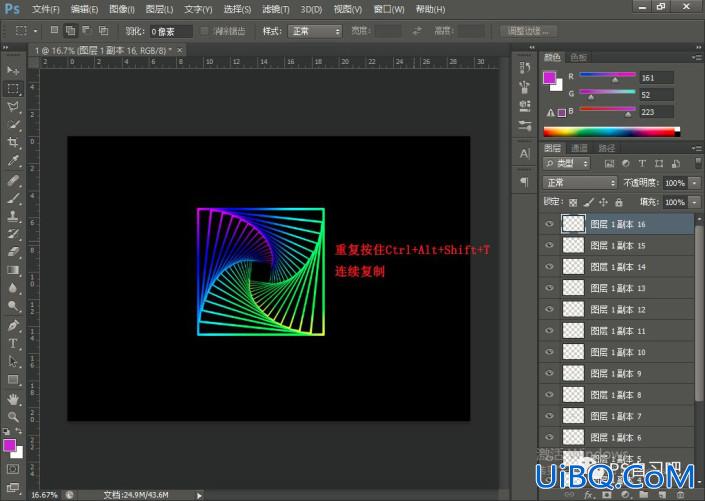705x501 pixels.
Task: Click the R channel slider
Action: 607,75
